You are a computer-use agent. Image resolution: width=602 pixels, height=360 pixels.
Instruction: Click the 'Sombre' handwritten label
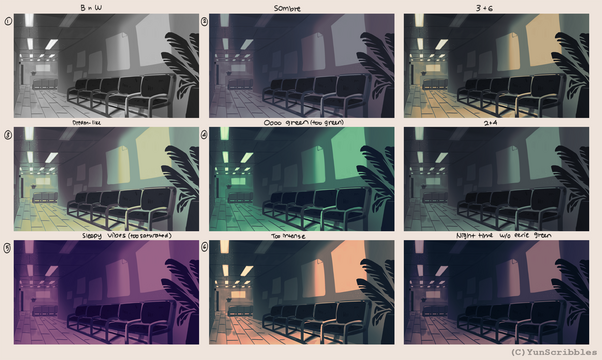pos(287,8)
